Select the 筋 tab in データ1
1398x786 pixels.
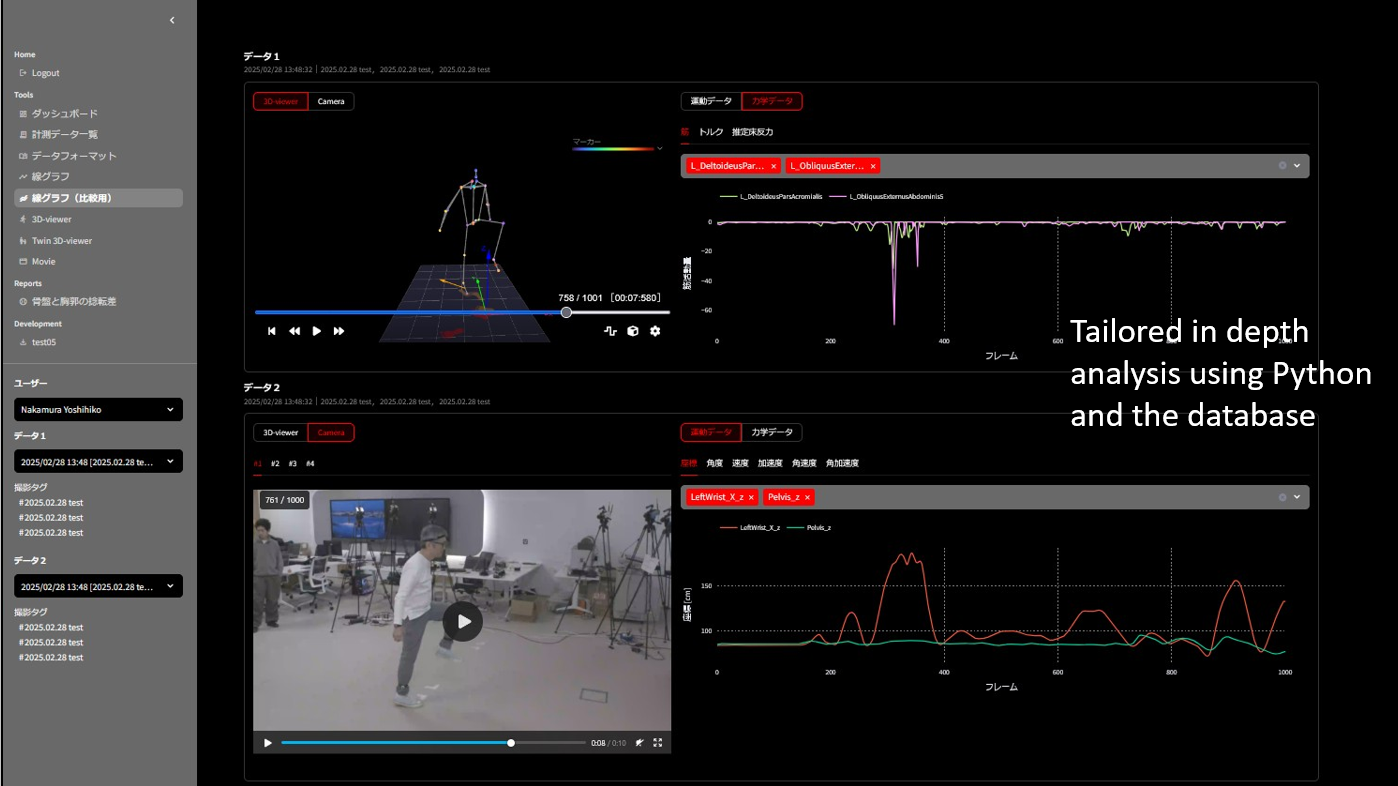click(685, 132)
